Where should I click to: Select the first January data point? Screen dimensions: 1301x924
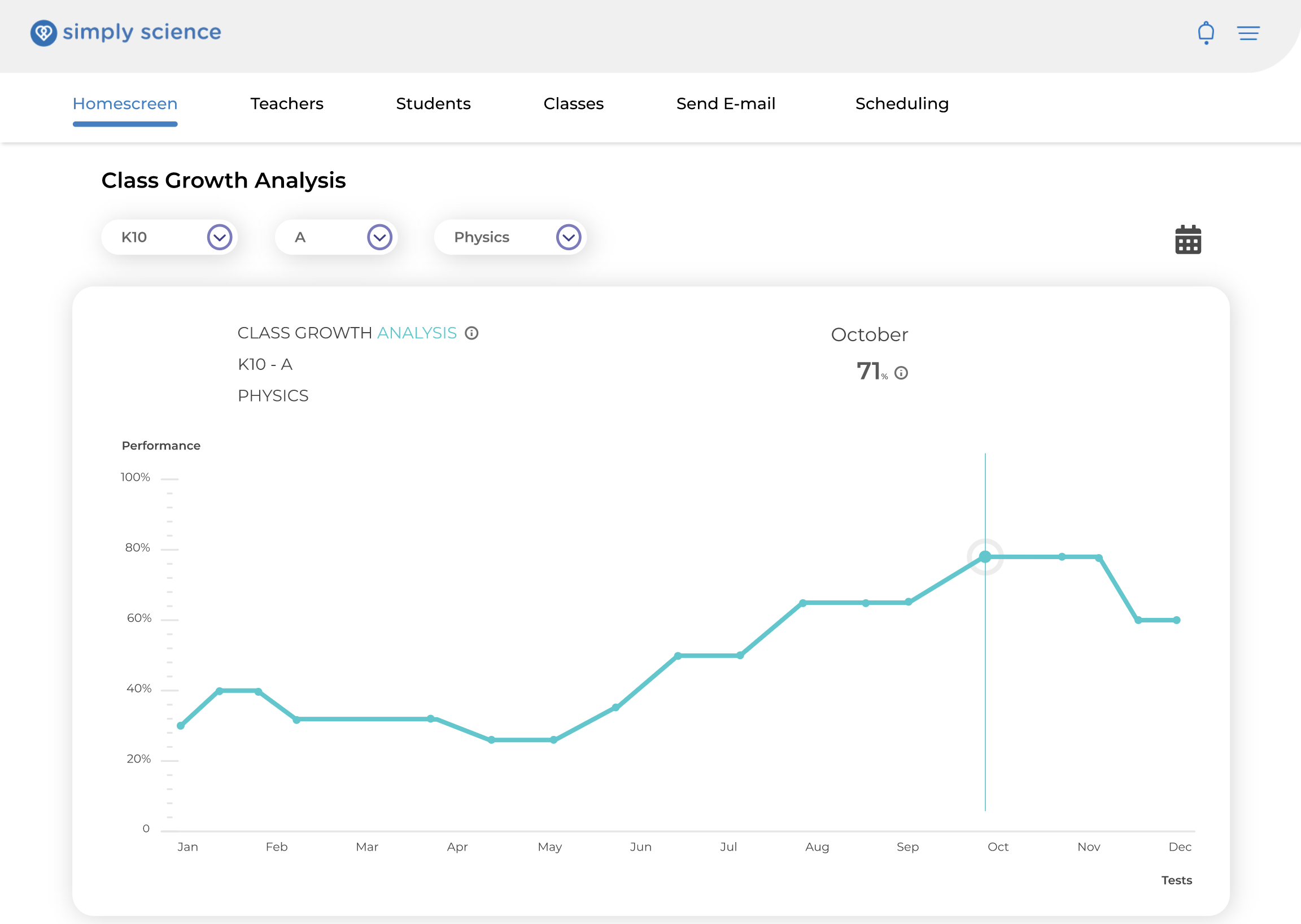(x=181, y=726)
